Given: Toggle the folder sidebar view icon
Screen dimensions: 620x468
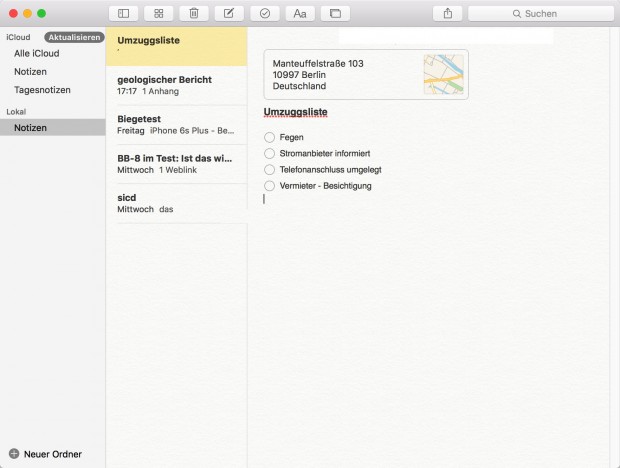Looking at the screenshot, I should tap(123, 13).
